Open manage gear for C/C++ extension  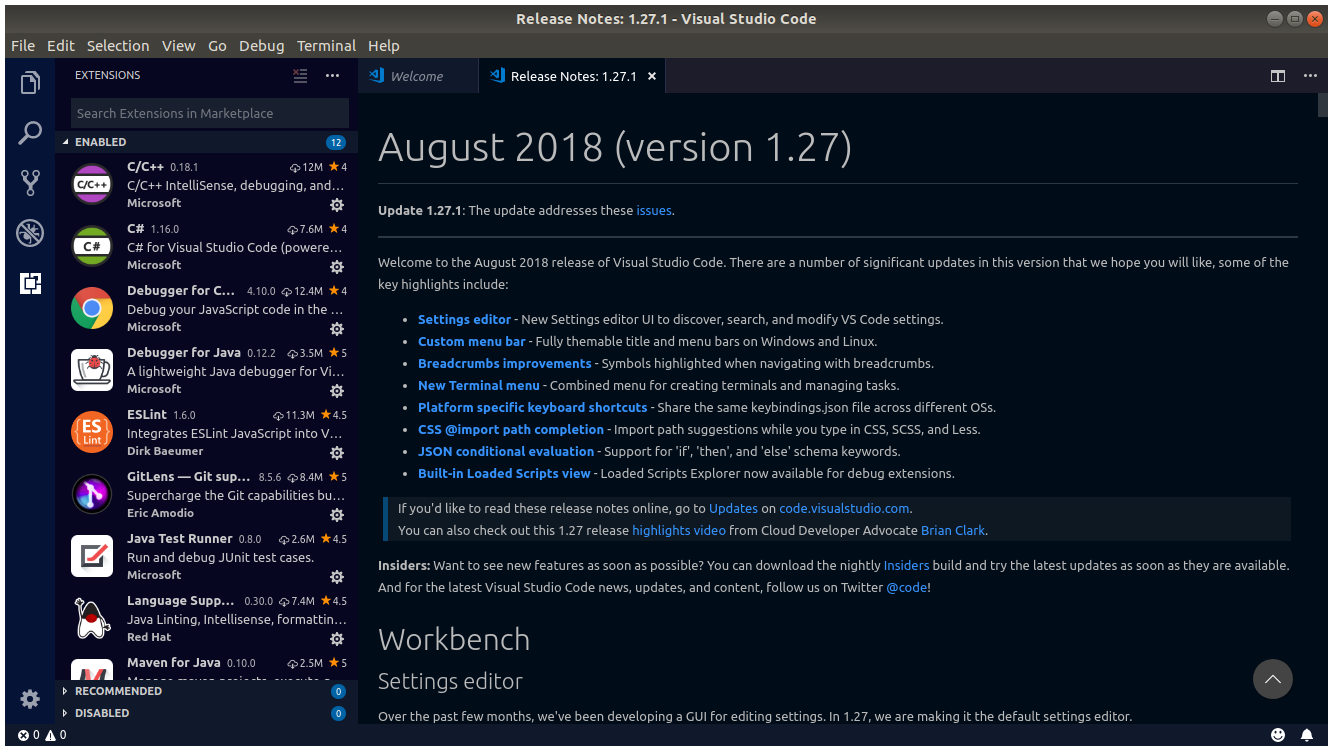337,205
